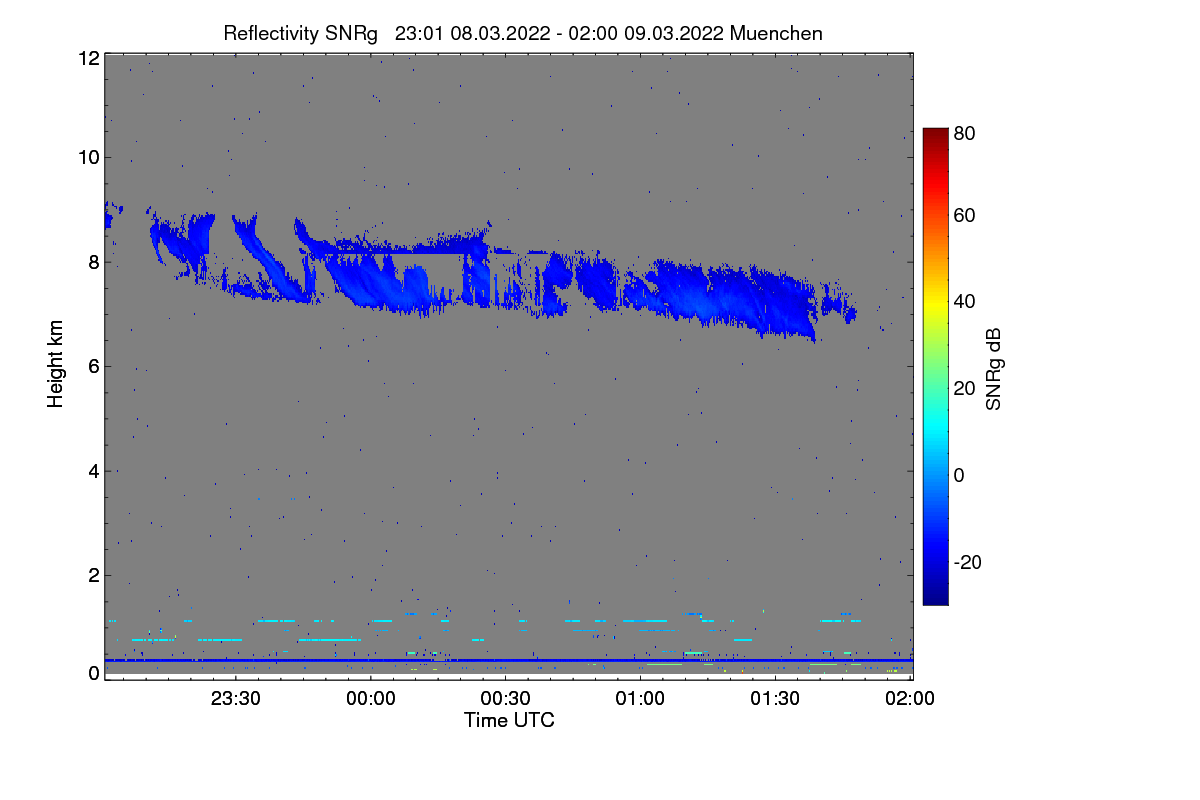The height and width of the screenshot is (800, 1200).
Task: Click the 'SNRg dB' colorbar label
Action: click(993, 368)
